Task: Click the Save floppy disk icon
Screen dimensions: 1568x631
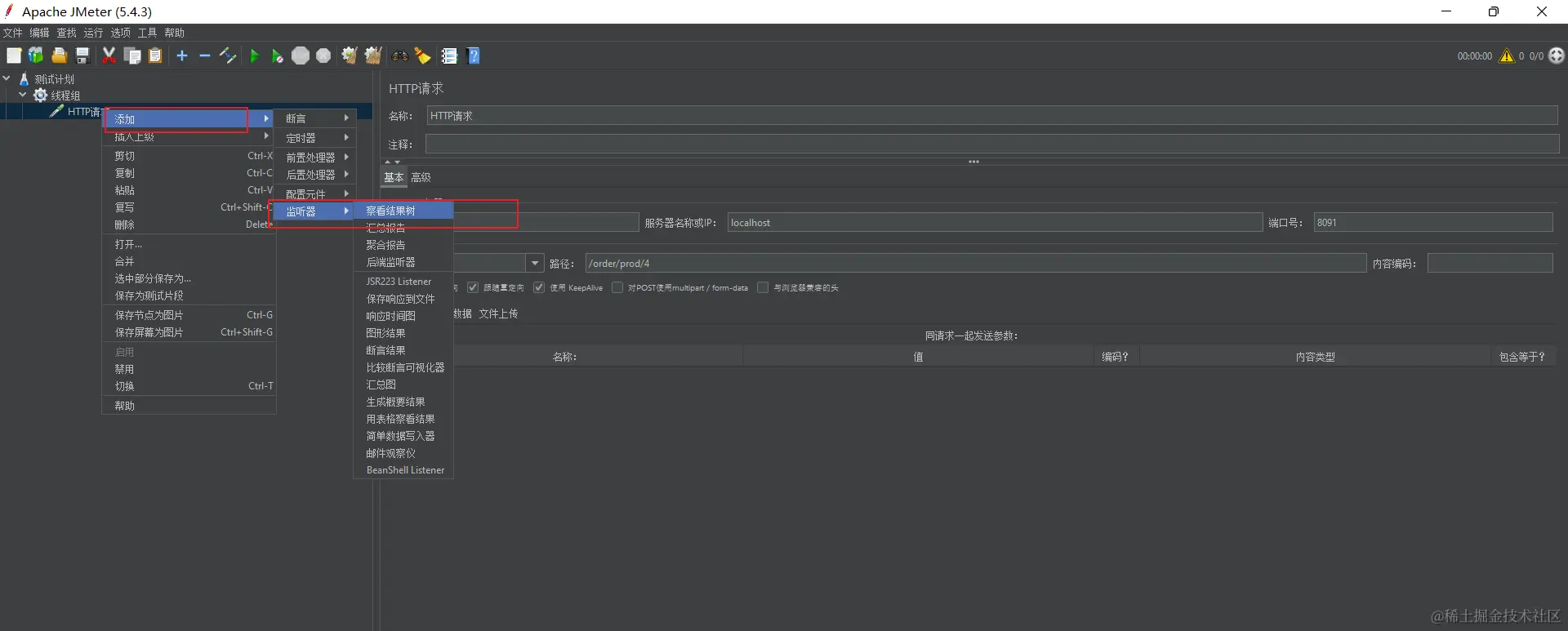Action: tap(82, 56)
